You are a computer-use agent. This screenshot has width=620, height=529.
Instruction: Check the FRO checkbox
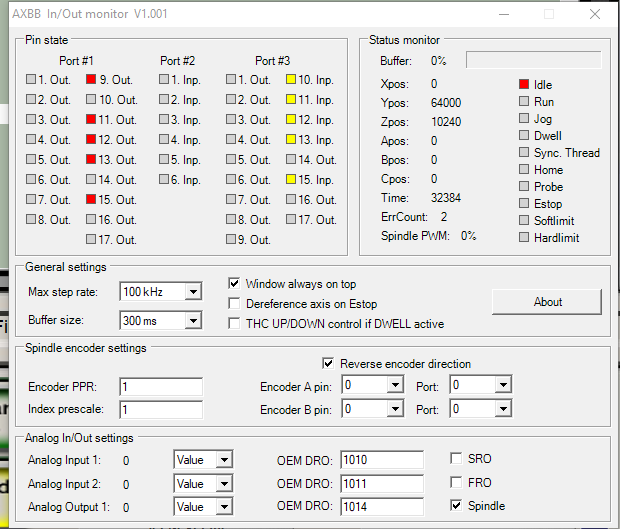(456, 482)
